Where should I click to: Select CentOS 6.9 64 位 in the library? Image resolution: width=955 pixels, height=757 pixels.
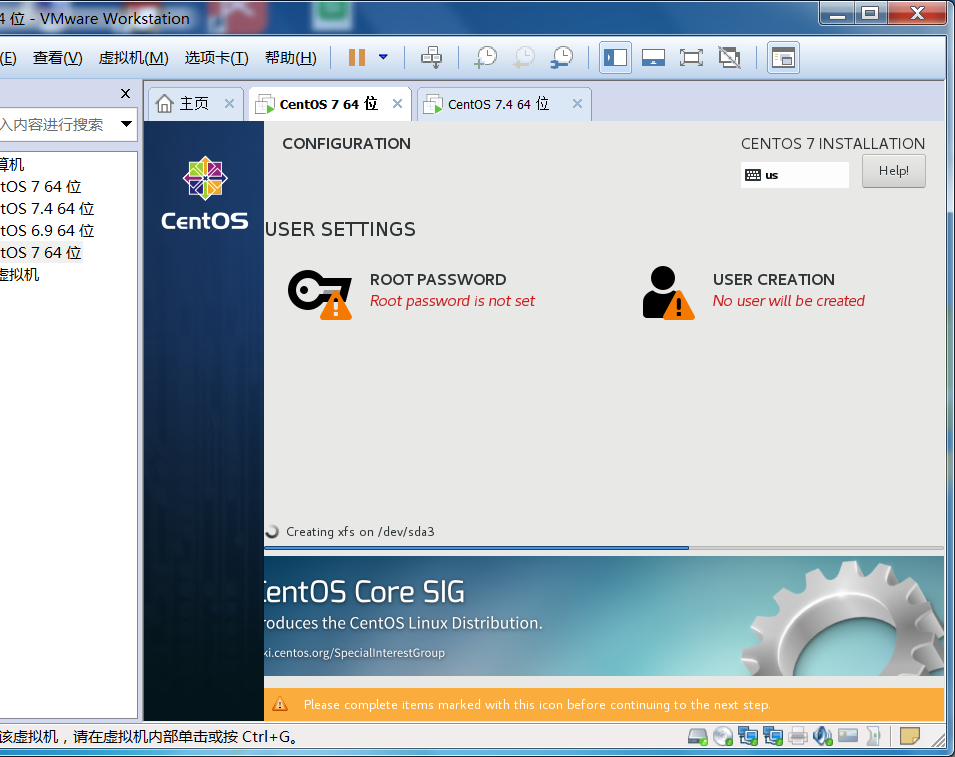click(48, 231)
